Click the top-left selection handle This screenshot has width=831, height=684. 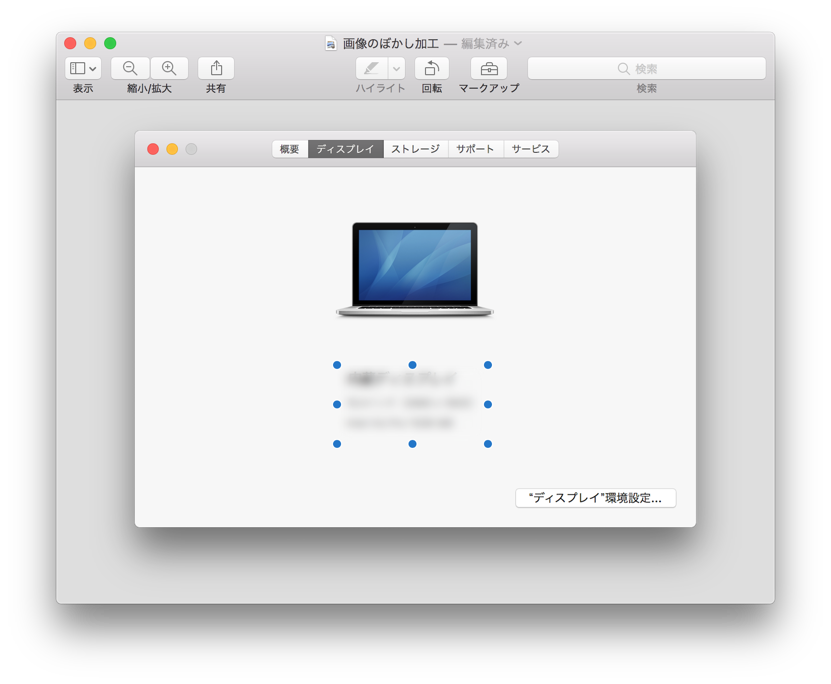tap(337, 365)
